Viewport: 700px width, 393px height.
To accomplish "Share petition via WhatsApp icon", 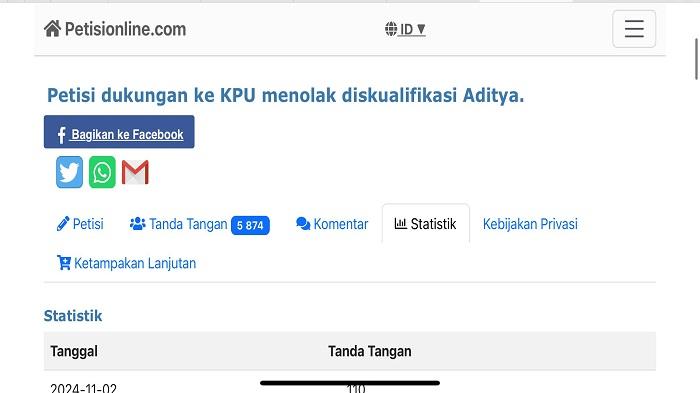I will [x=102, y=172].
